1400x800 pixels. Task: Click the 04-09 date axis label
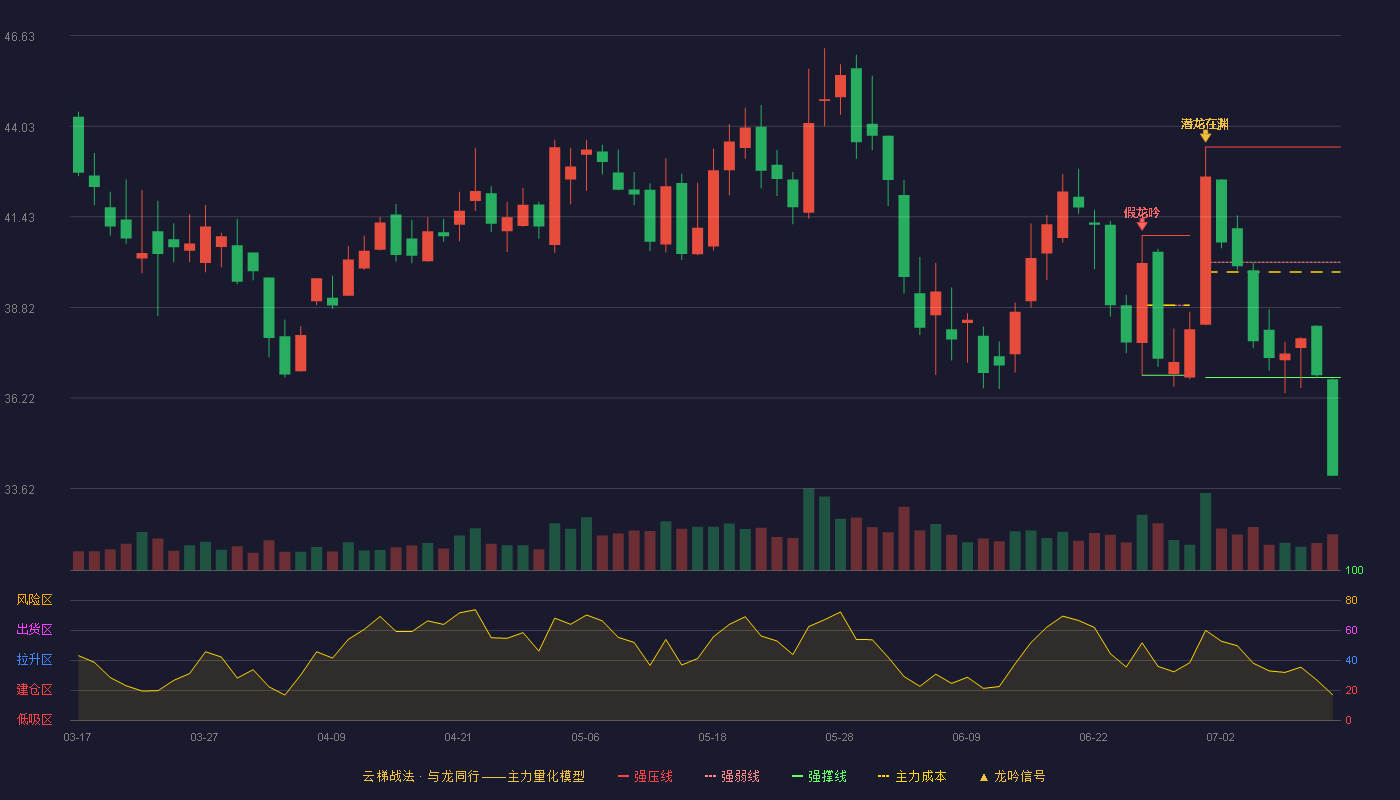coord(331,737)
